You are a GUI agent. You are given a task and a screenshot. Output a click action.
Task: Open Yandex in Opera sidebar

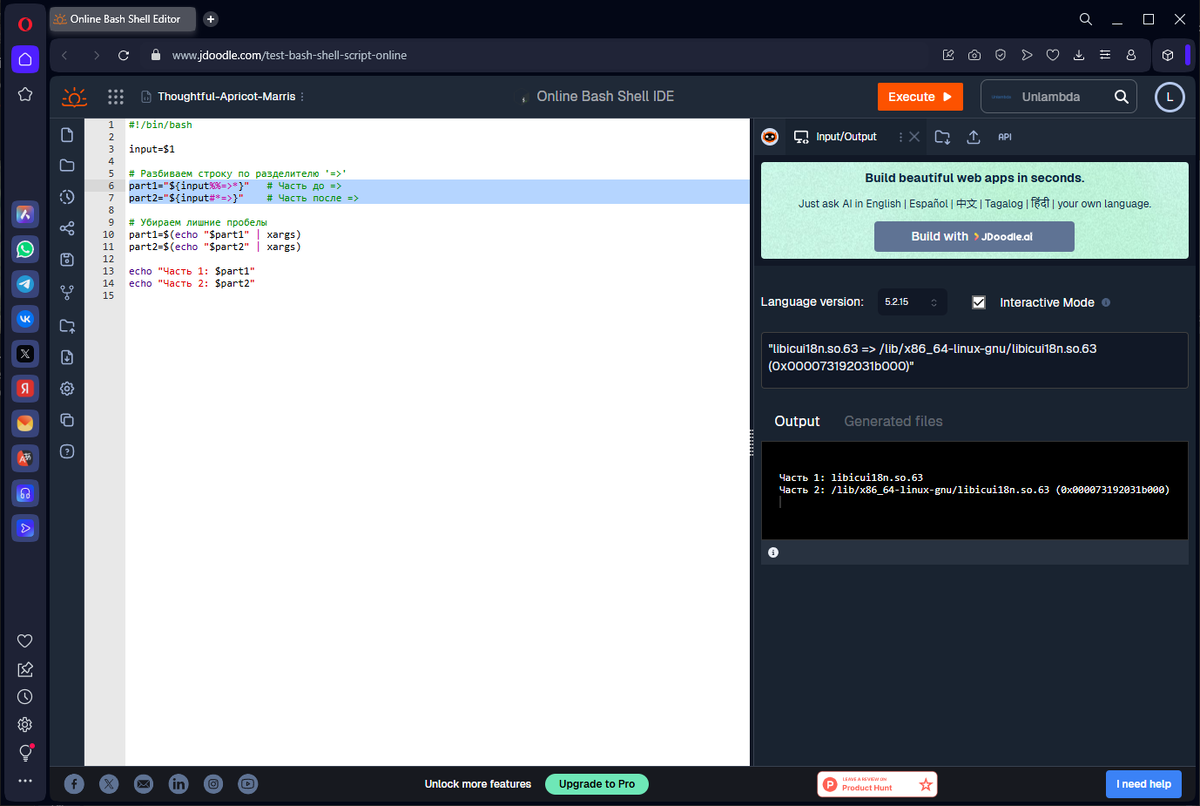point(25,388)
